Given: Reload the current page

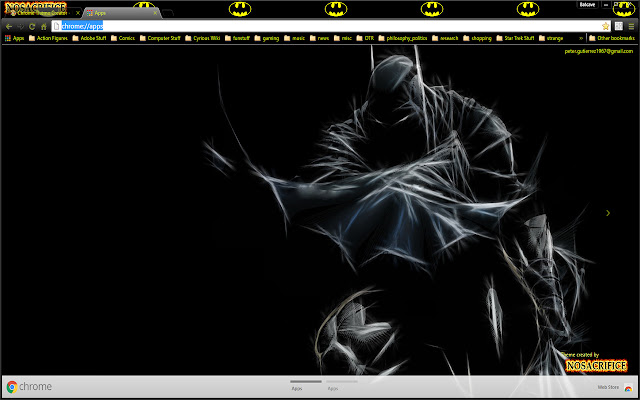Looking at the screenshot, I should pos(32,27).
